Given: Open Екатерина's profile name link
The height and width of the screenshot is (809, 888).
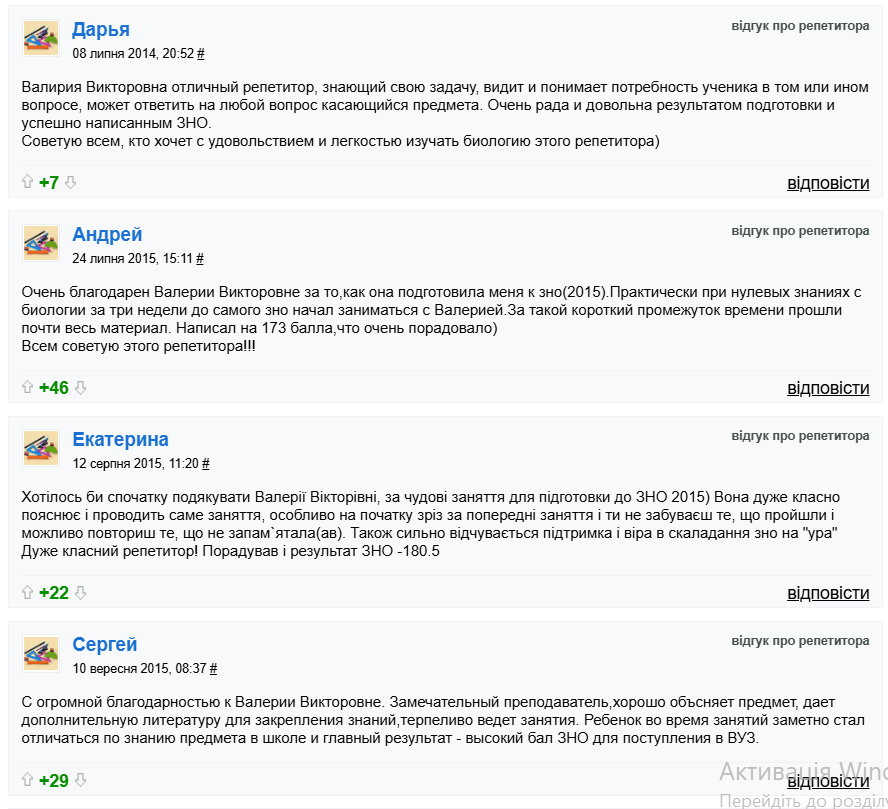Looking at the screenshot, I should [x=120, y=439].
